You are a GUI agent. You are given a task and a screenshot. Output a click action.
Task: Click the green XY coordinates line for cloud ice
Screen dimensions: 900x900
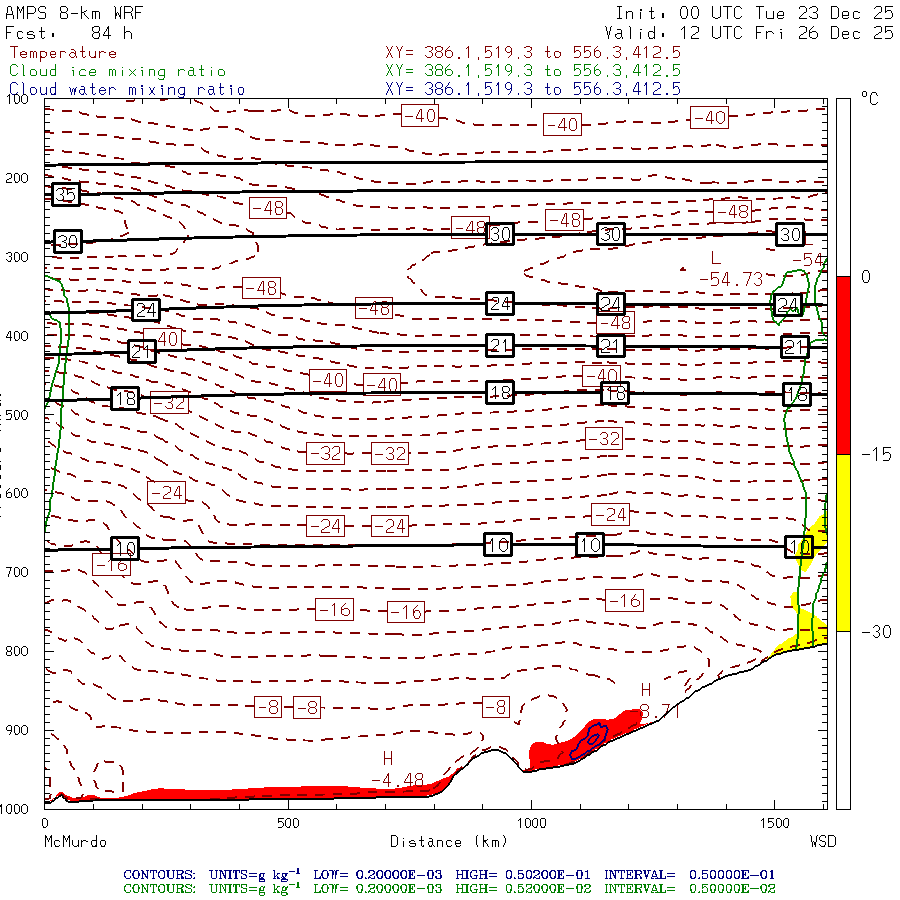coord(533,71)
